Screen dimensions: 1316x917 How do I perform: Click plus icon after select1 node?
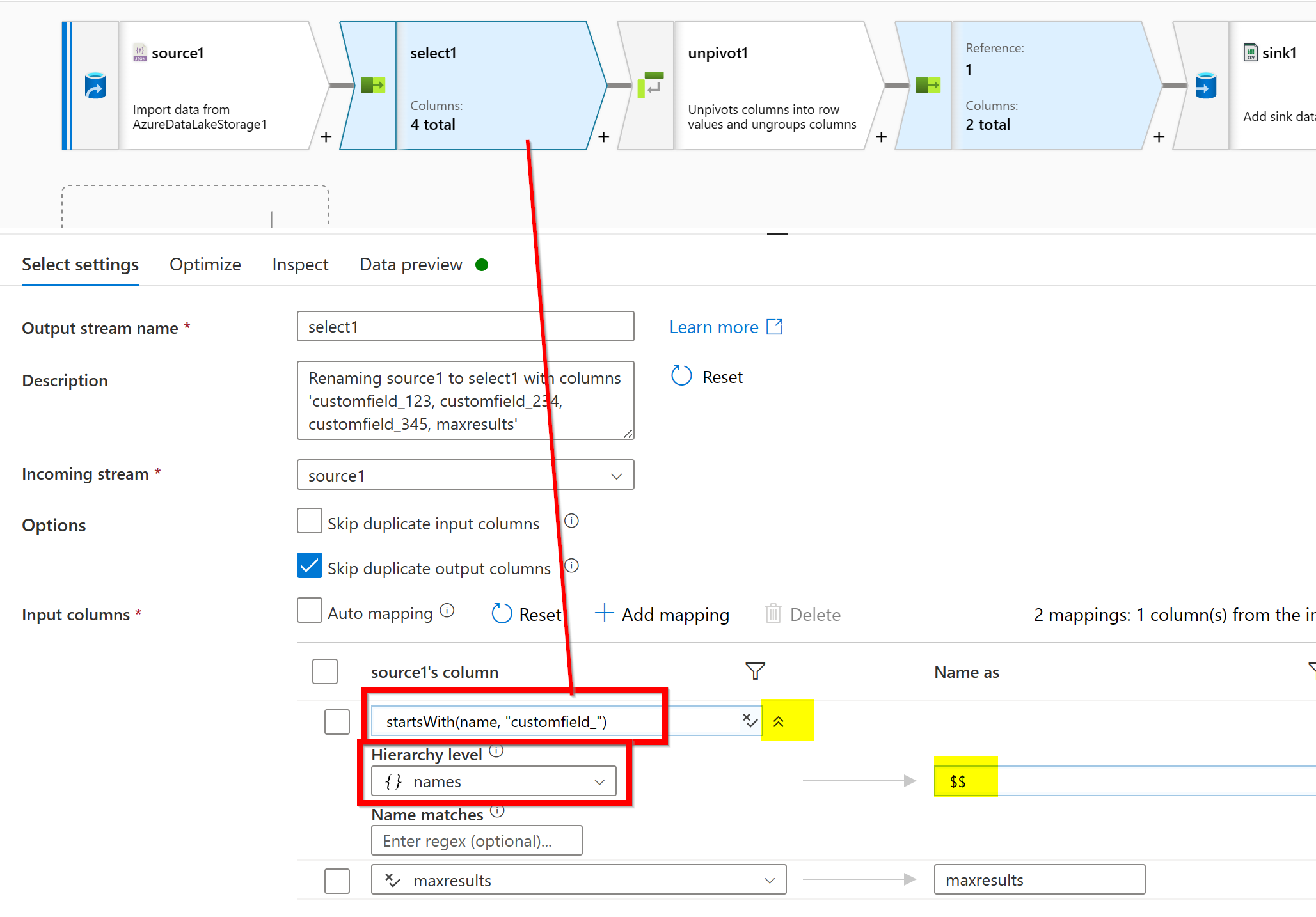coord(603,137)
